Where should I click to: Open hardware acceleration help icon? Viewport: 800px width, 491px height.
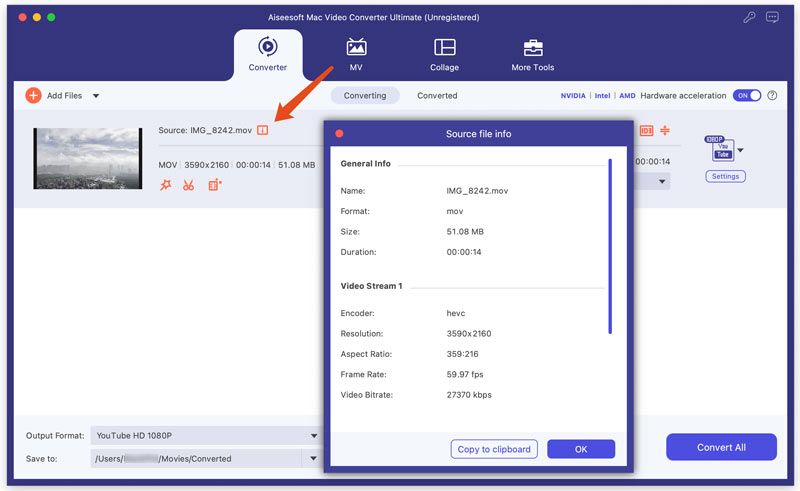772,95
